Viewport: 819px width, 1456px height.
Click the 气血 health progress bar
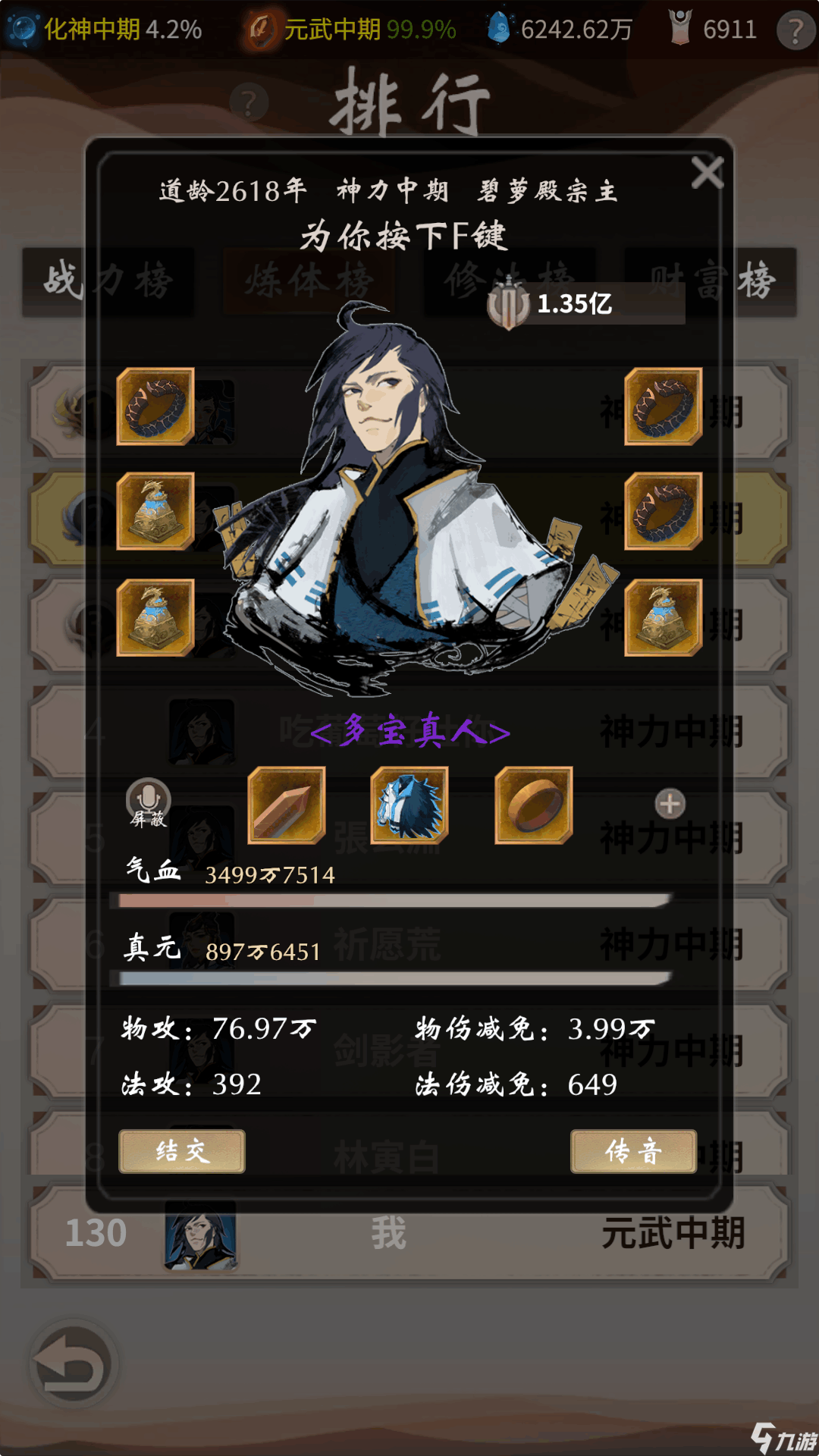[x=390, y=900]
